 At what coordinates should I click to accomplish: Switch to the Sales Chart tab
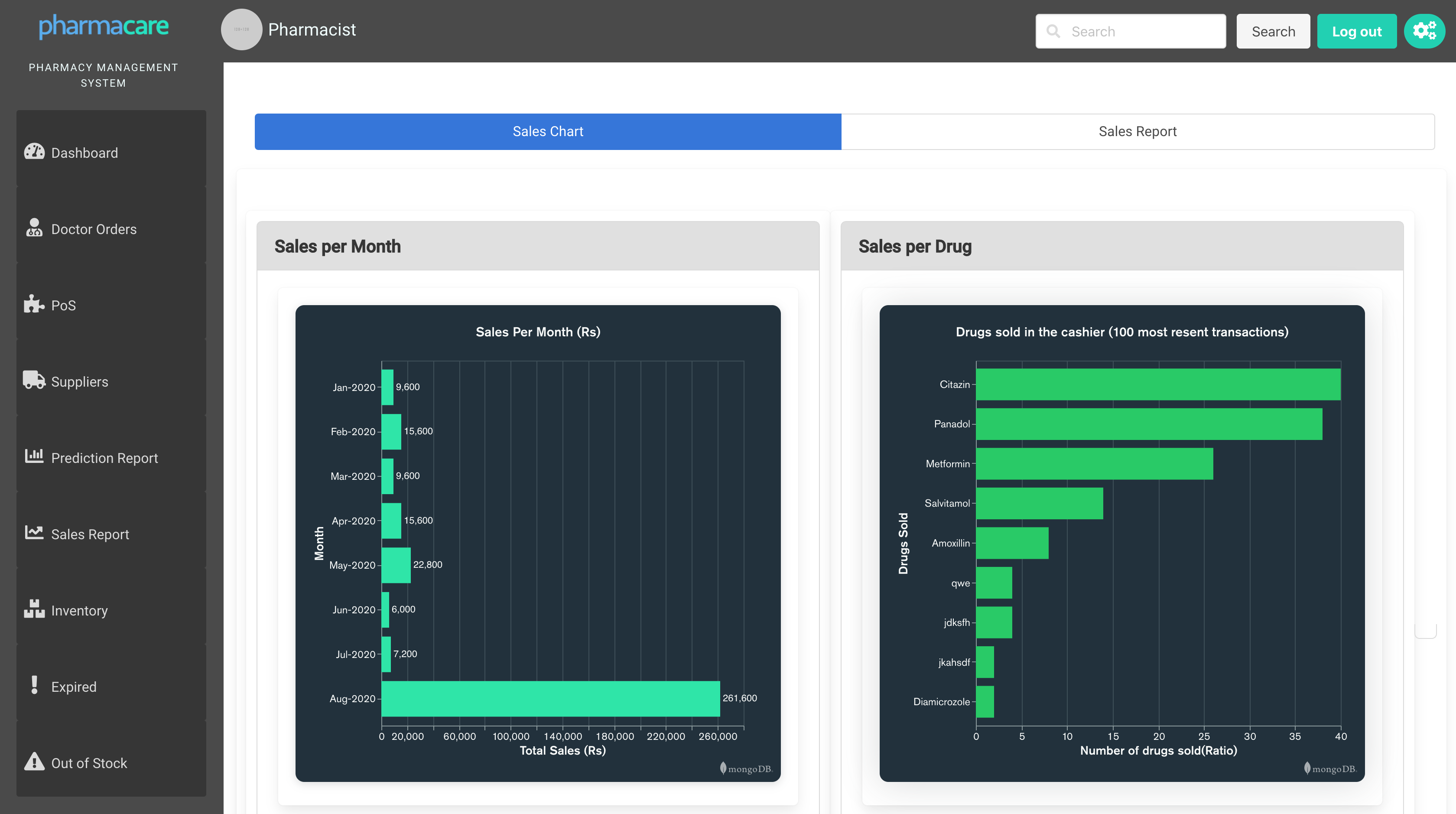coord(547,132)
